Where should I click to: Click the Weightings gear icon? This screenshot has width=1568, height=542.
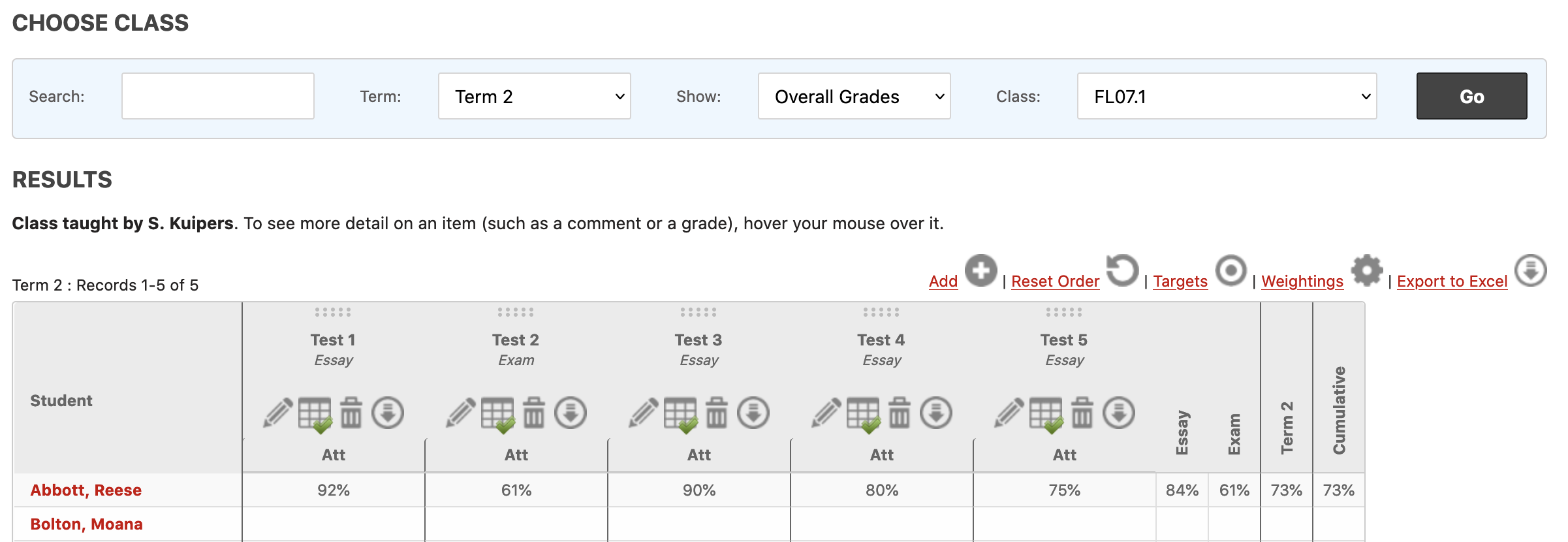click(1367, 270)
